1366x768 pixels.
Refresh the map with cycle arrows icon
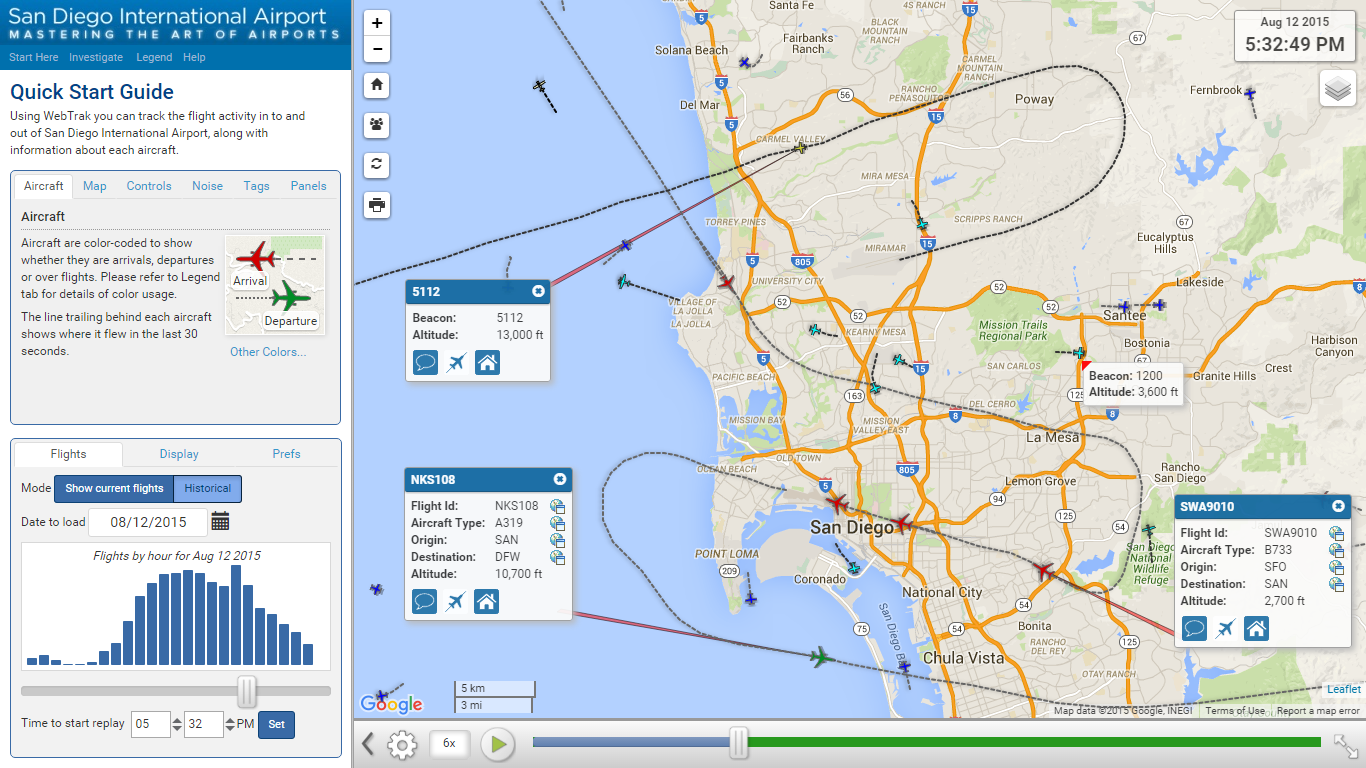point(377,165)
